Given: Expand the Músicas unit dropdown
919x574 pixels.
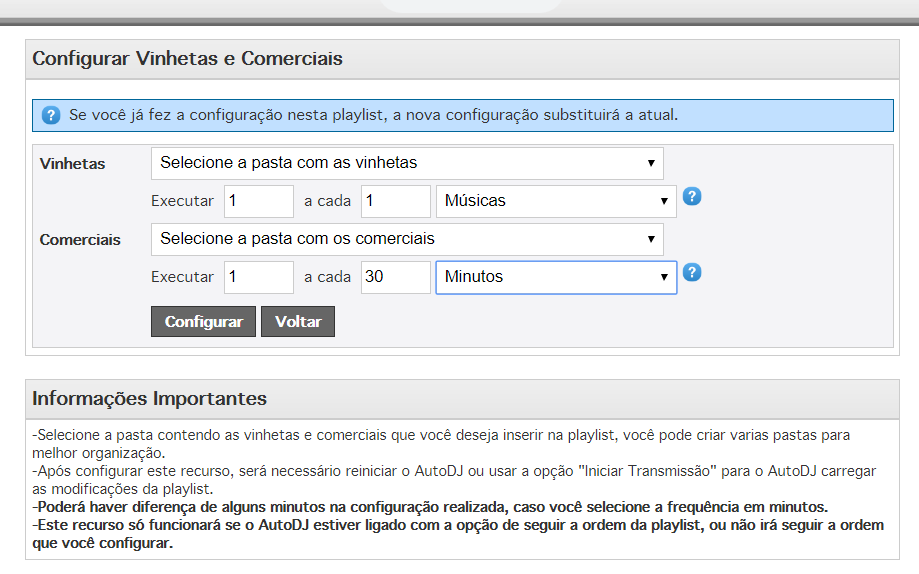Looking at the screenshot, I should 556,201.
